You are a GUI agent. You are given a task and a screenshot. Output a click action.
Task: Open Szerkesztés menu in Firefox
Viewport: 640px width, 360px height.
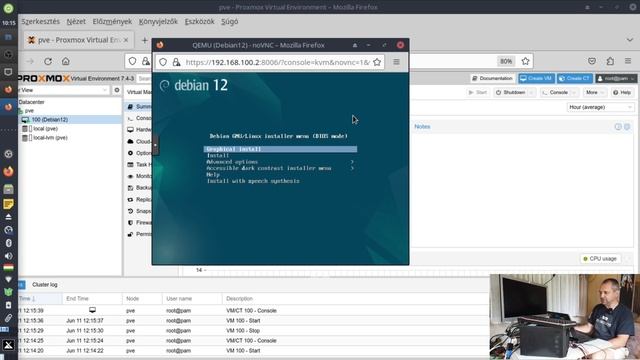coord(40,22)
